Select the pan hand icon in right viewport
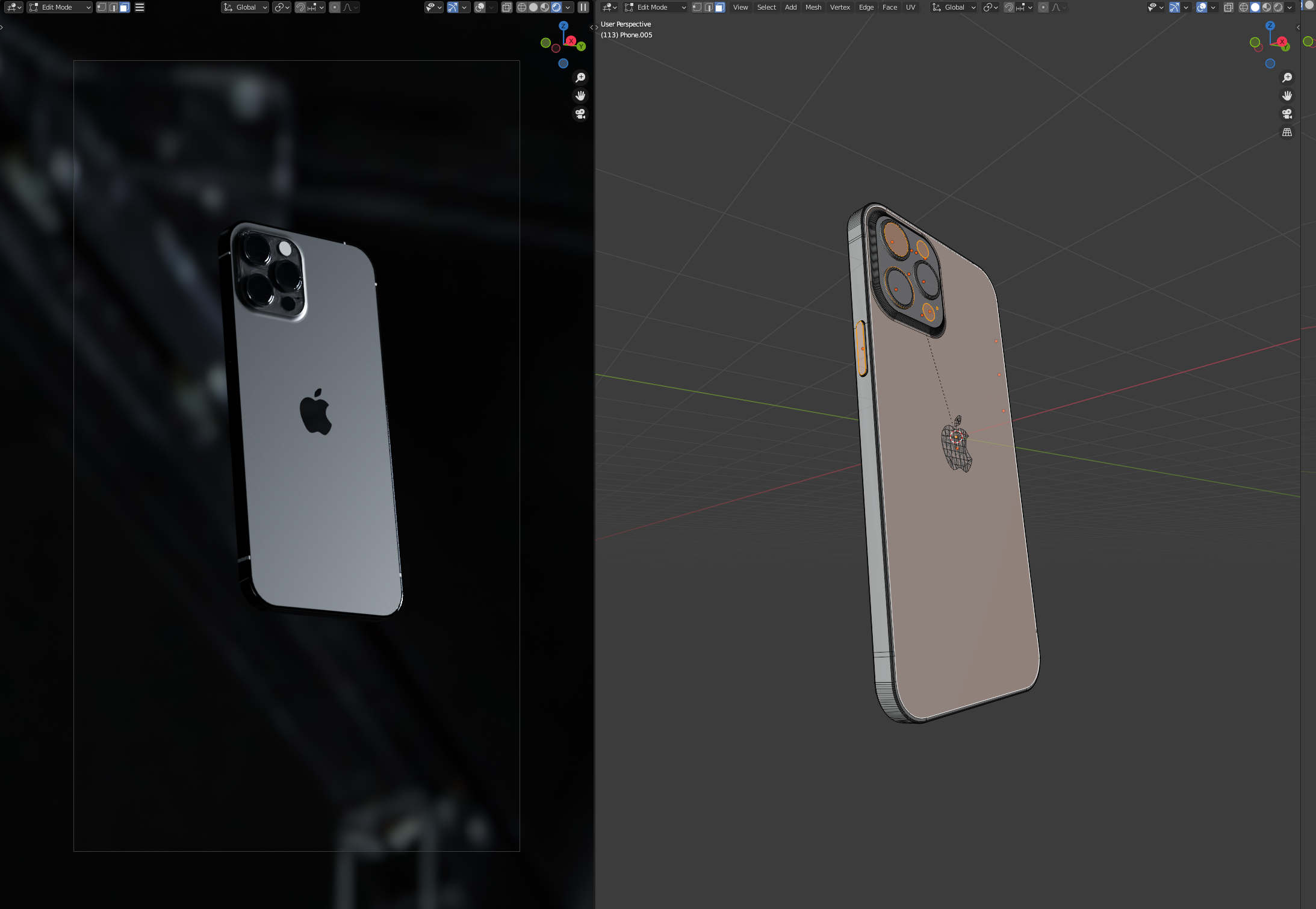Viewport: 1316px width, 909px height. pyautogui.click(x=1287, y=95)
